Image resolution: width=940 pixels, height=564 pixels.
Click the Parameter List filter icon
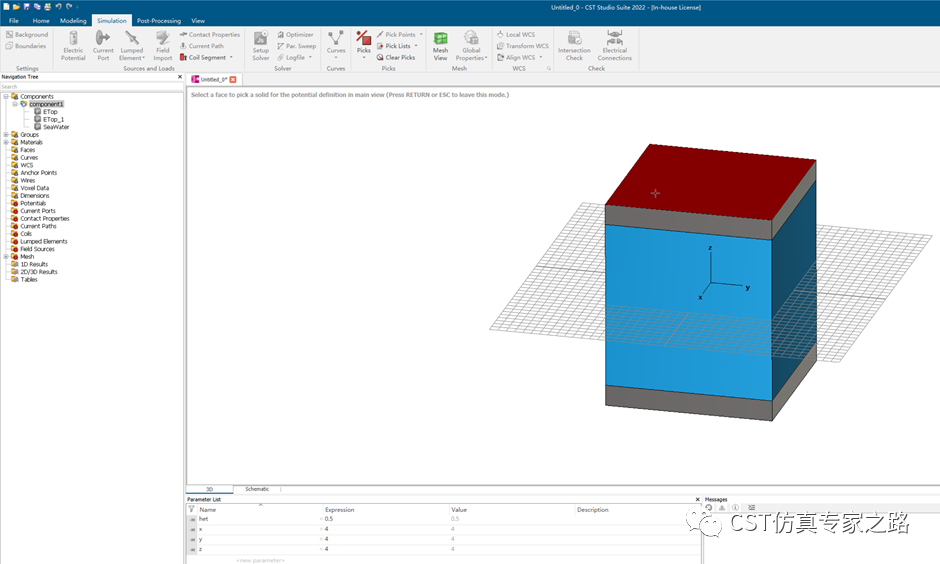click(192, 509)
